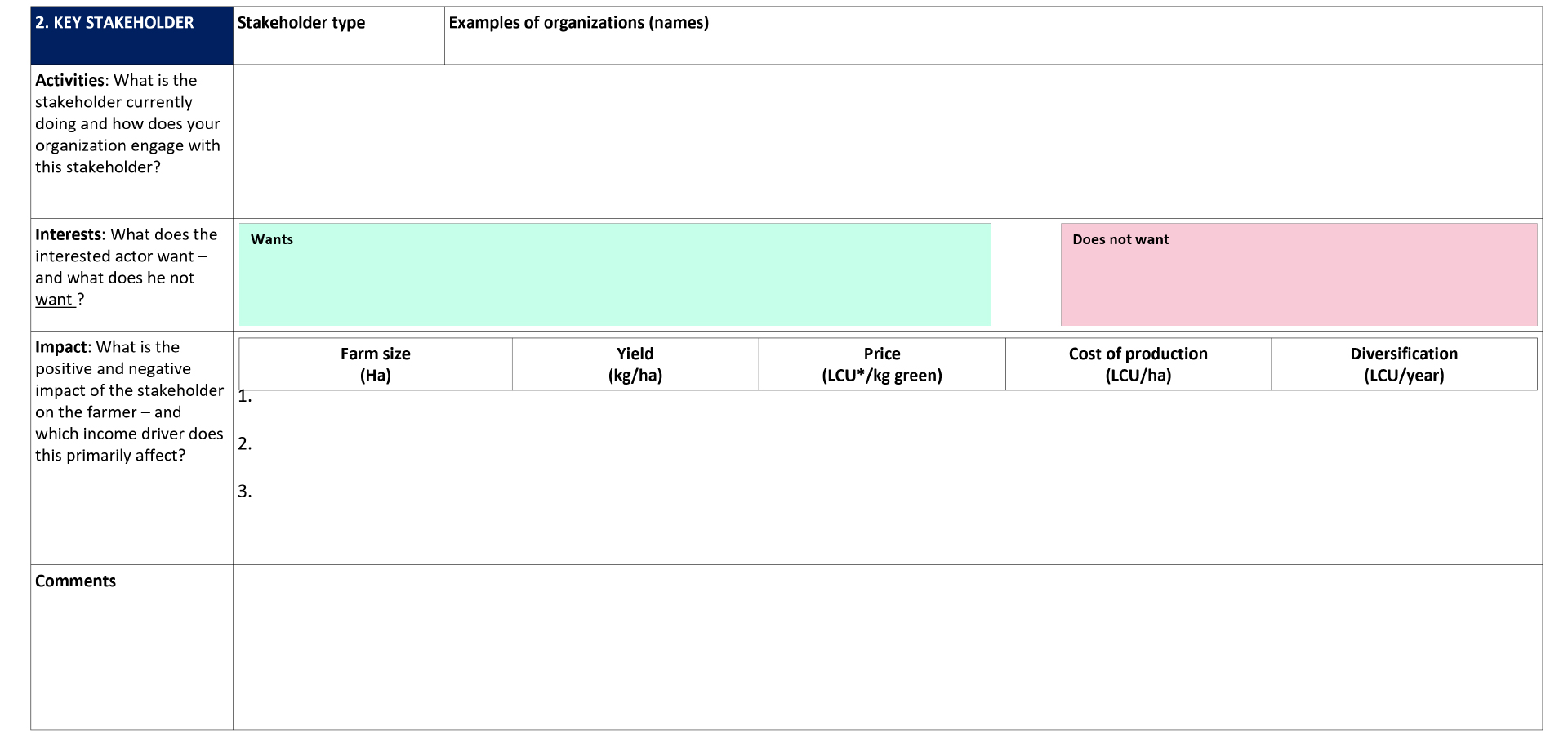Select the Yield (kg/ha) column header

point(635,364)
